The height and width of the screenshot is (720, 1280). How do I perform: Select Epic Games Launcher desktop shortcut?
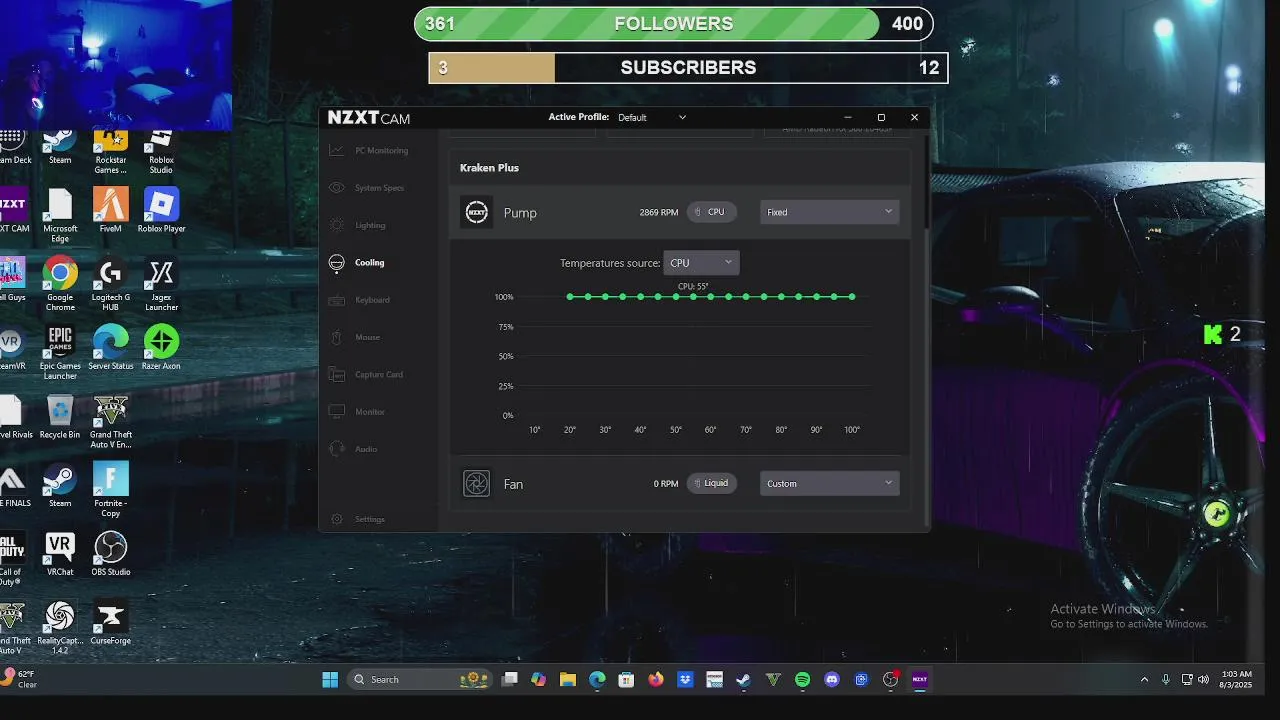tap(60, 353)
